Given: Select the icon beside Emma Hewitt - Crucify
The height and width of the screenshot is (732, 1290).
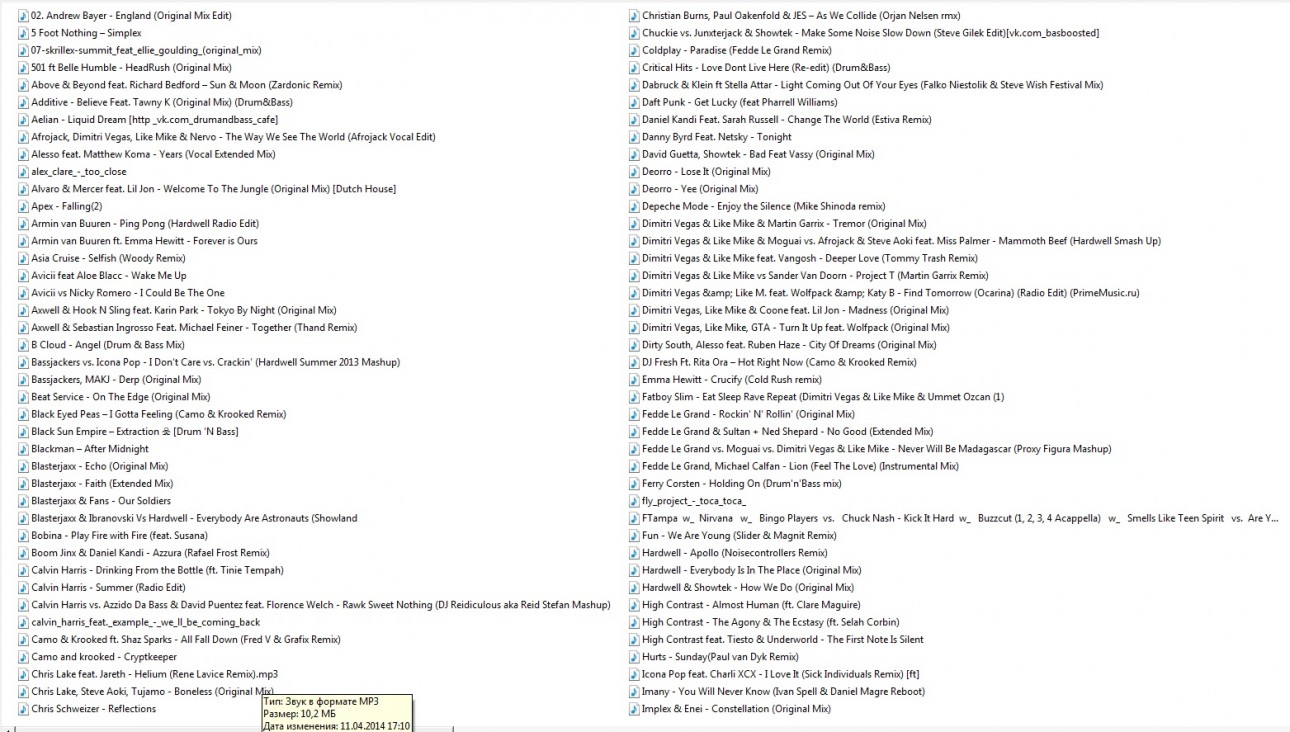Looking at the screenshot, I should [634, 380].
